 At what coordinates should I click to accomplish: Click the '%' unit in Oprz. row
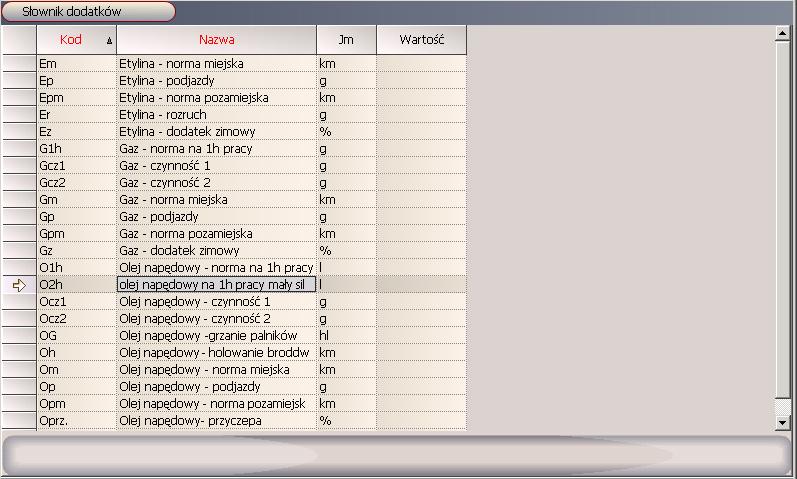click(346, 421)
